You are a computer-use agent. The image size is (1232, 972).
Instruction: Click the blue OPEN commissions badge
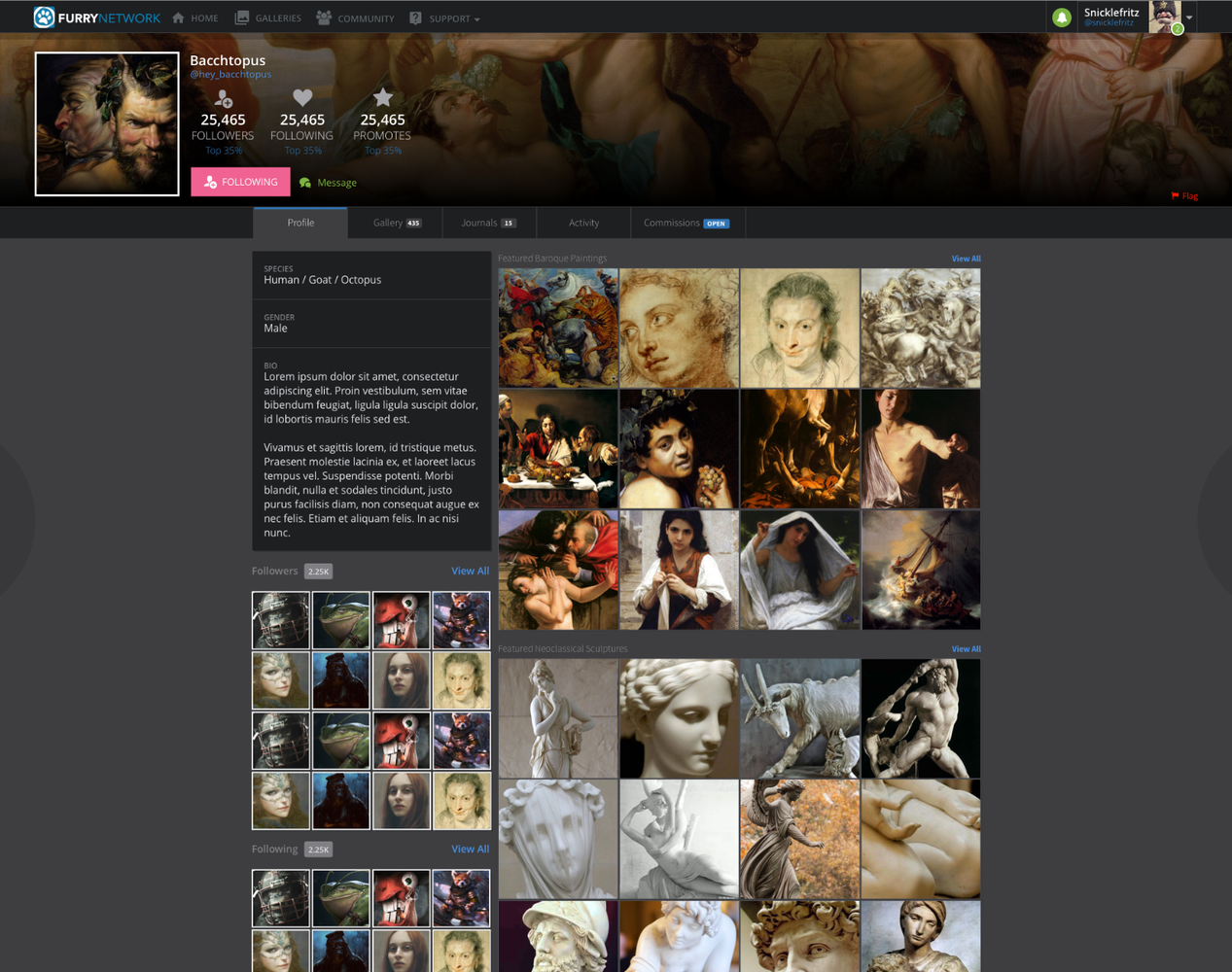coord(716,224)
